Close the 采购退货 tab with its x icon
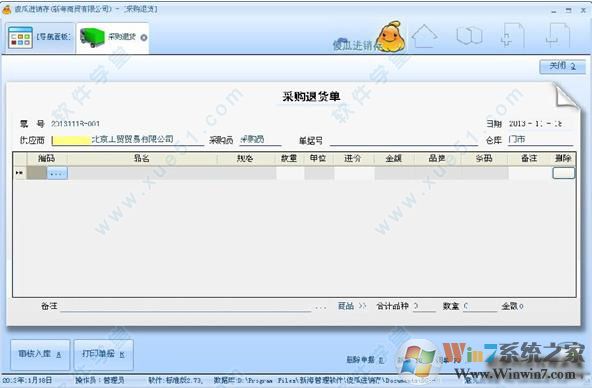The height and width of the screenshot is (388, 592). (143, 38)
